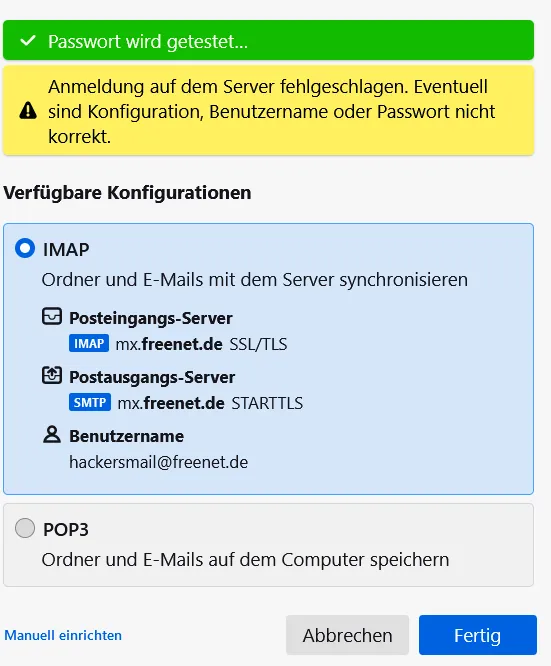Click the Postausgangs-Server outbox icon
This screenshot has width=551, height=666.
tap(52, 375)
